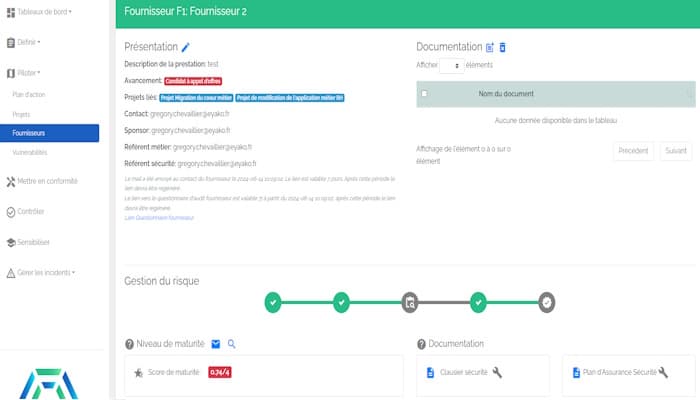700x400 pixels.
Task: Click the Plan d'Assurance Sécurité document icon
Action: 576,372
